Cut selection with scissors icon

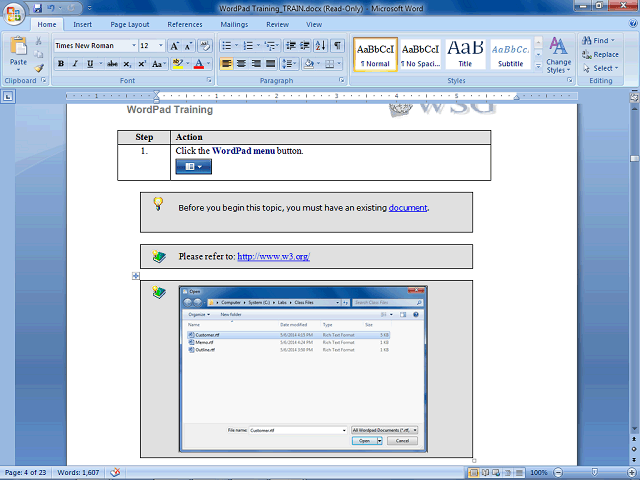[39, 41]
